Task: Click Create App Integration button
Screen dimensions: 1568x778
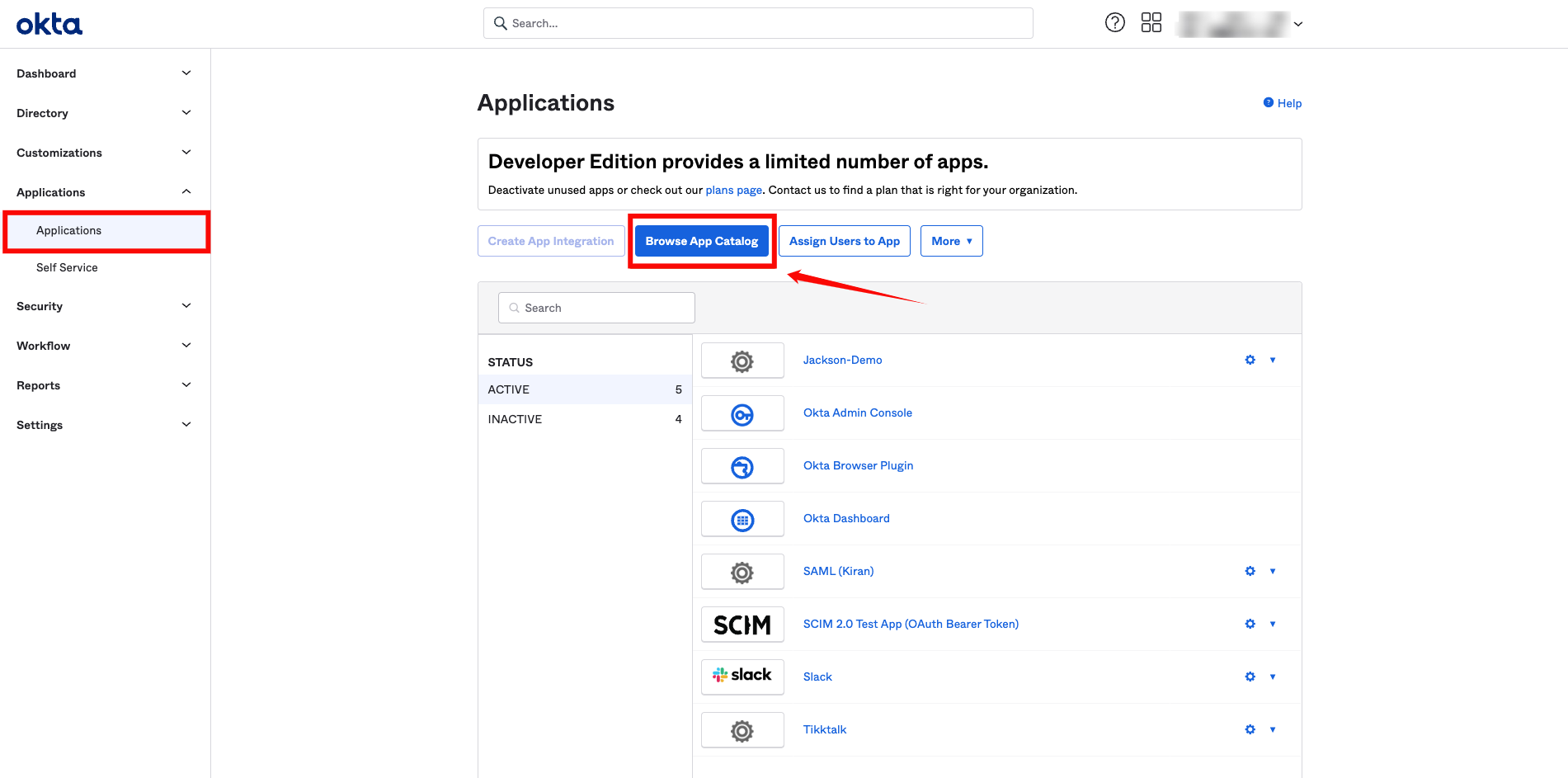Action: [x=551, y=241]
